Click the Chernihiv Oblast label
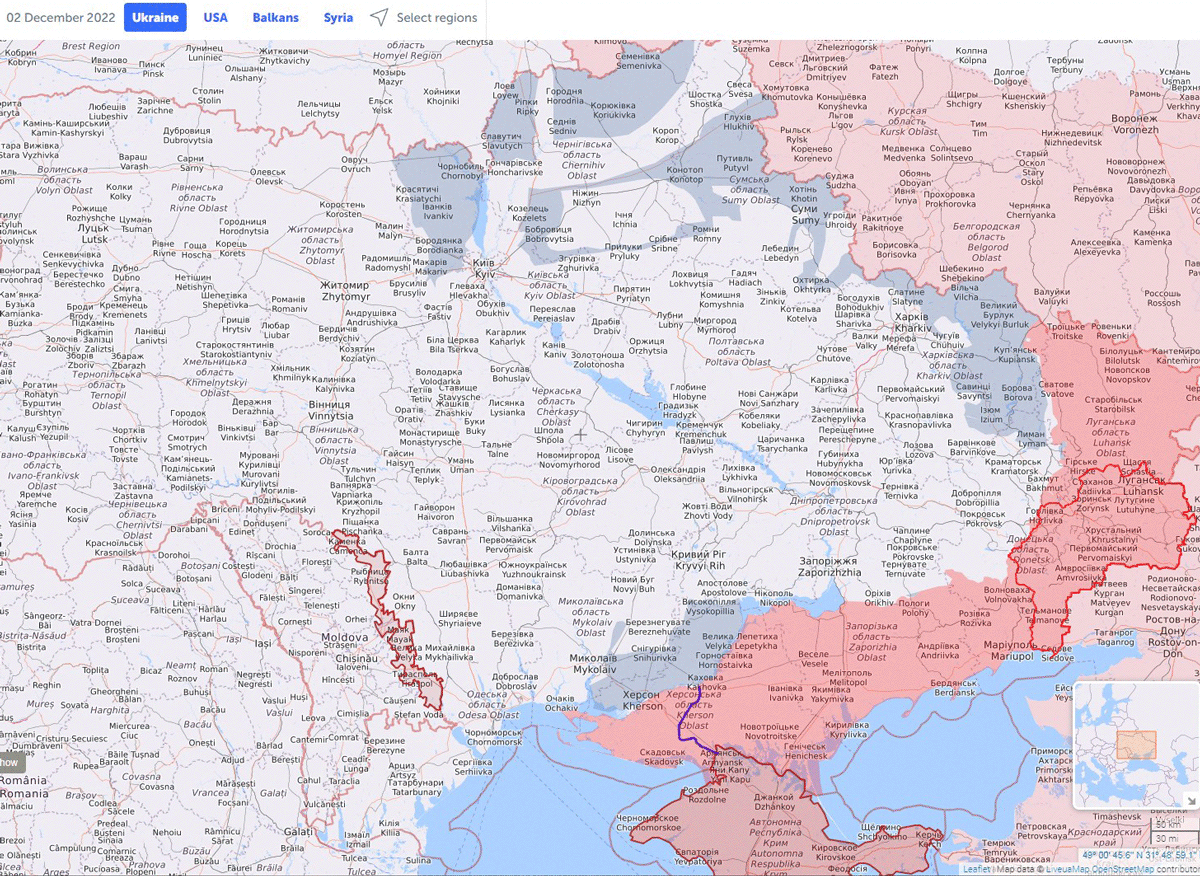The height and width of the screenshot is (876, 1200). click(x=582, y=160)
